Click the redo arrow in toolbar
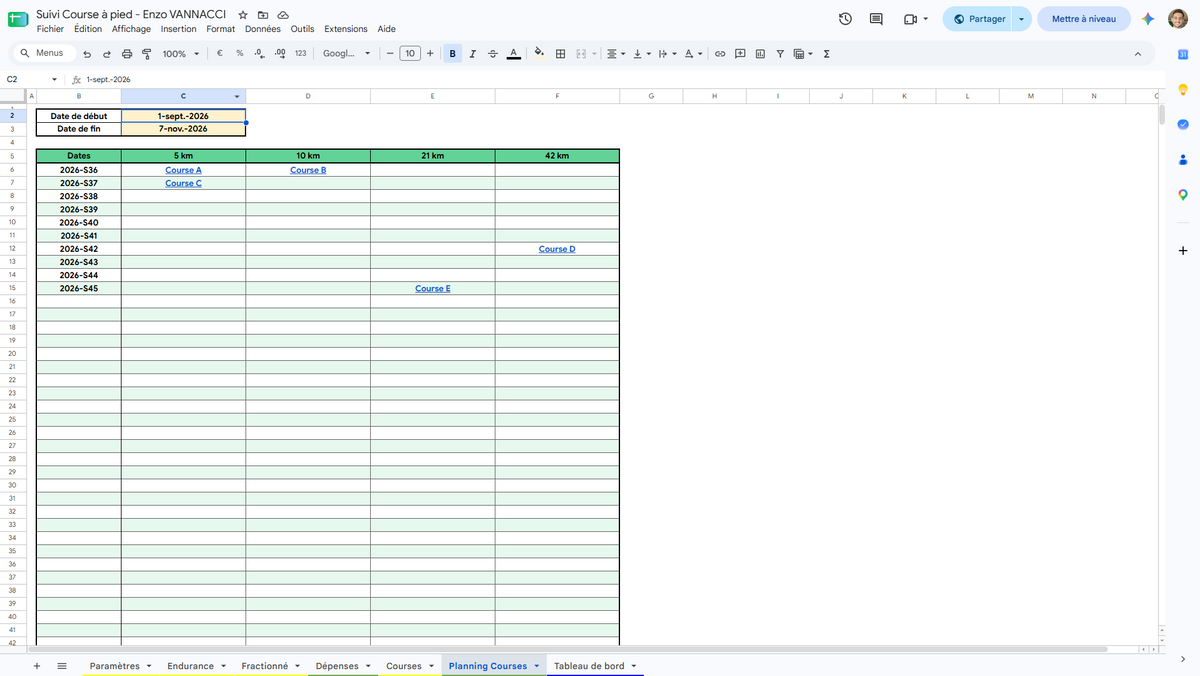The height and width of the screenshot is (676, 1200). 107,54
